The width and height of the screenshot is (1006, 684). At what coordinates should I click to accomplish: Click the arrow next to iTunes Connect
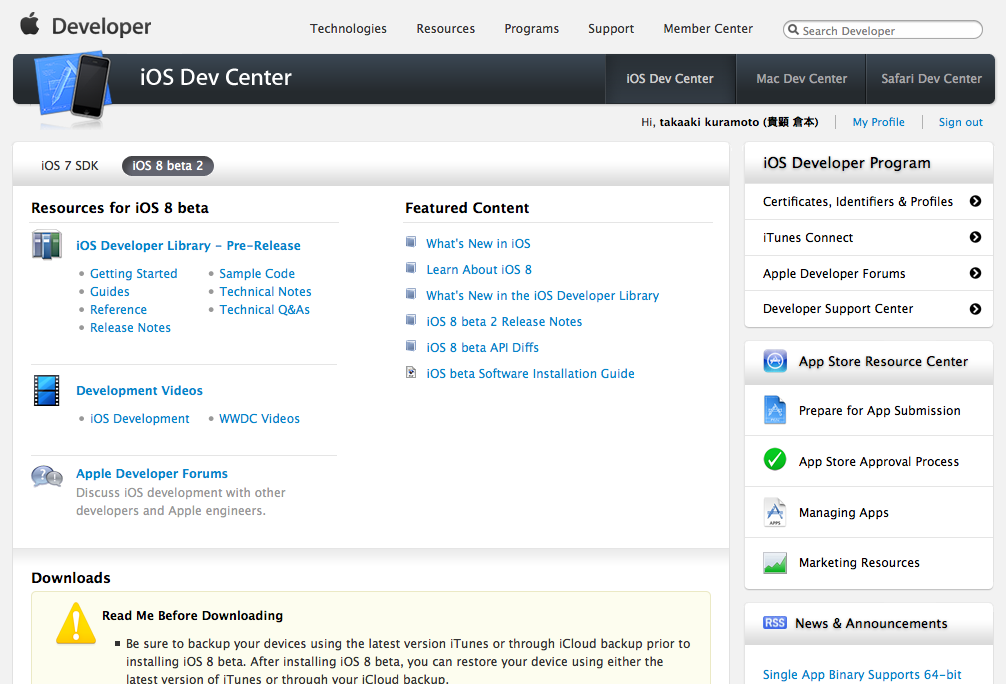click(975, 237)
